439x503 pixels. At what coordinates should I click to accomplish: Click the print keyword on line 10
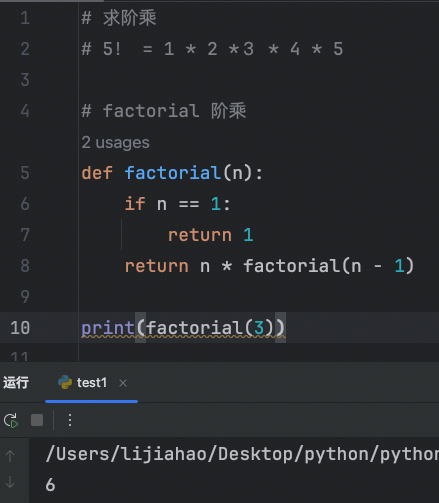(108, 328)
